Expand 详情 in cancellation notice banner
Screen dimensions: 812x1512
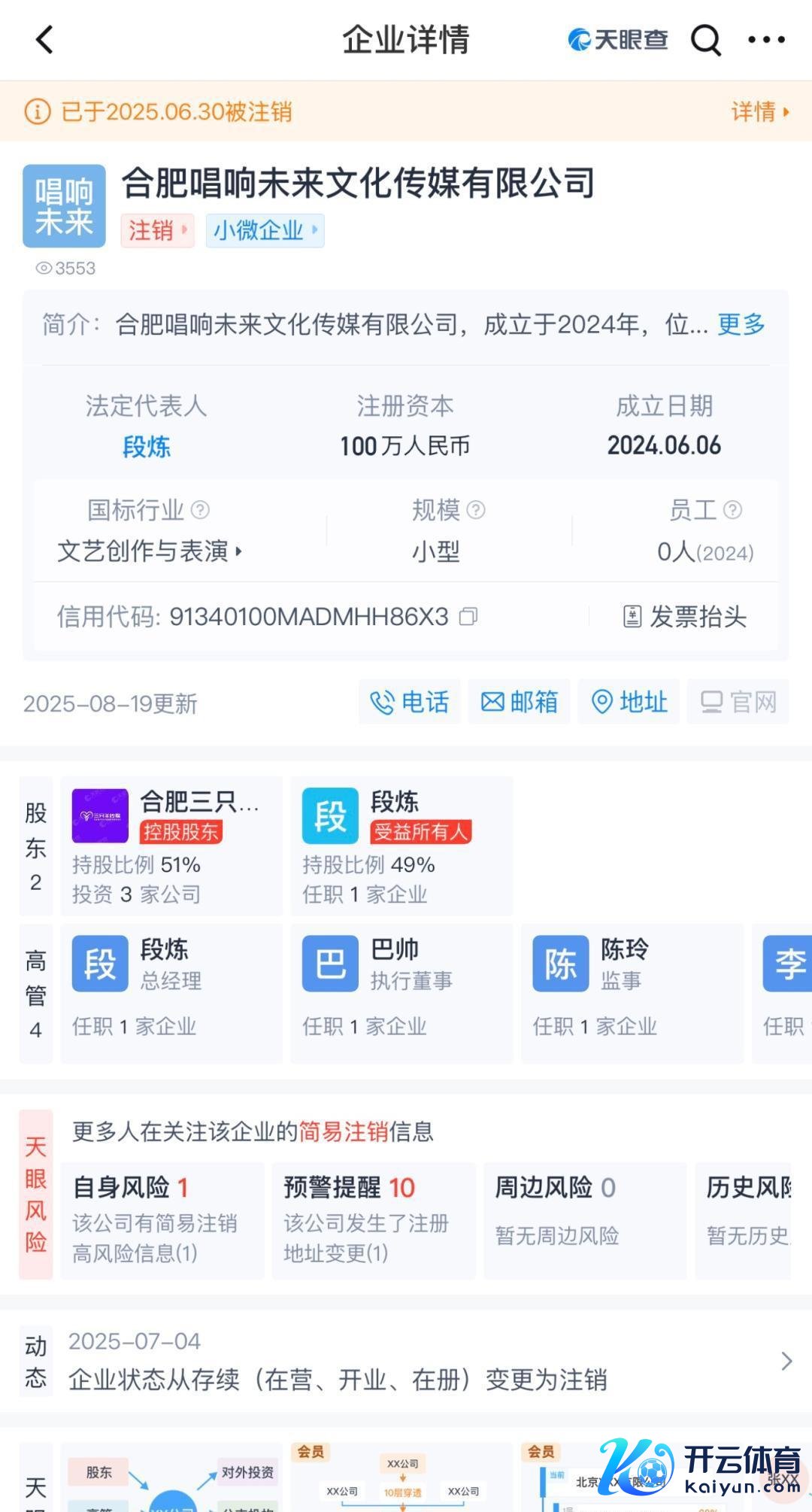(759, 112)
